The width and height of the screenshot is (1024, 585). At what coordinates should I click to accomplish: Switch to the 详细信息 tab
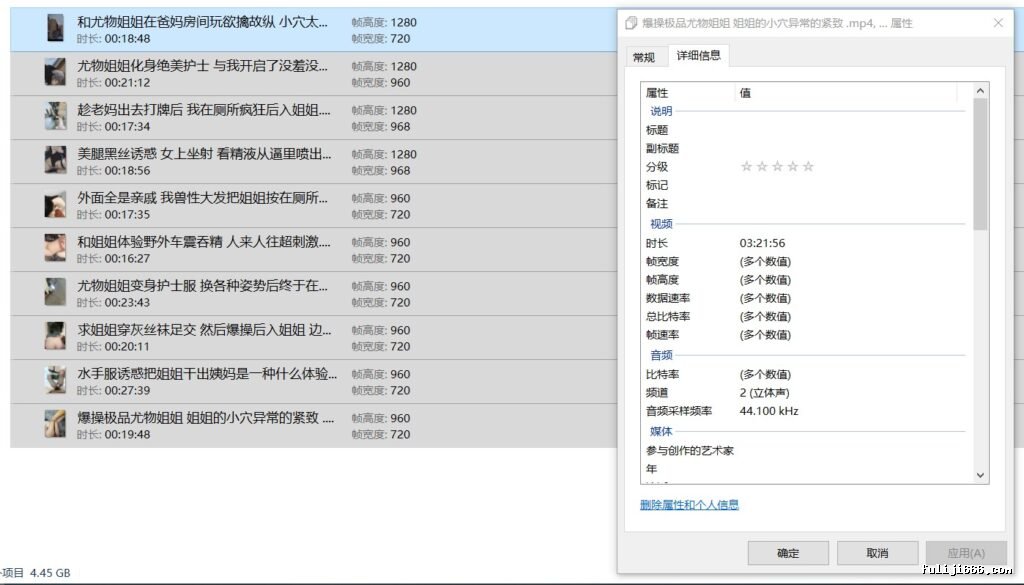(699, 55)
